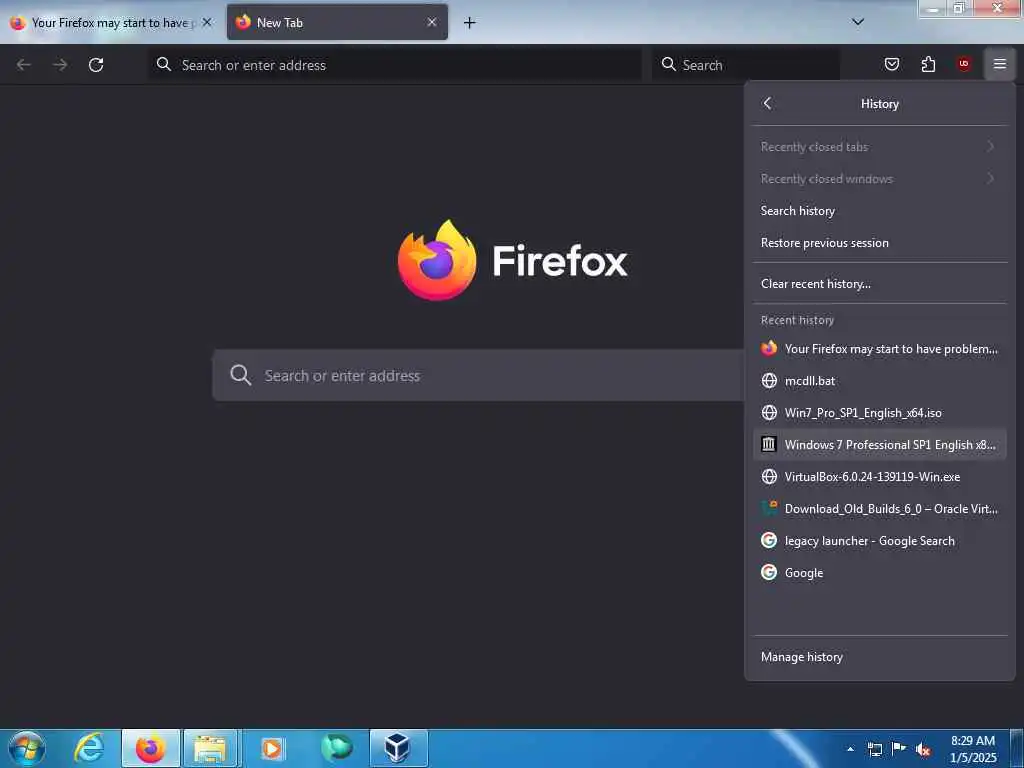Open a new tab with plus button

[x=469, y=23]
